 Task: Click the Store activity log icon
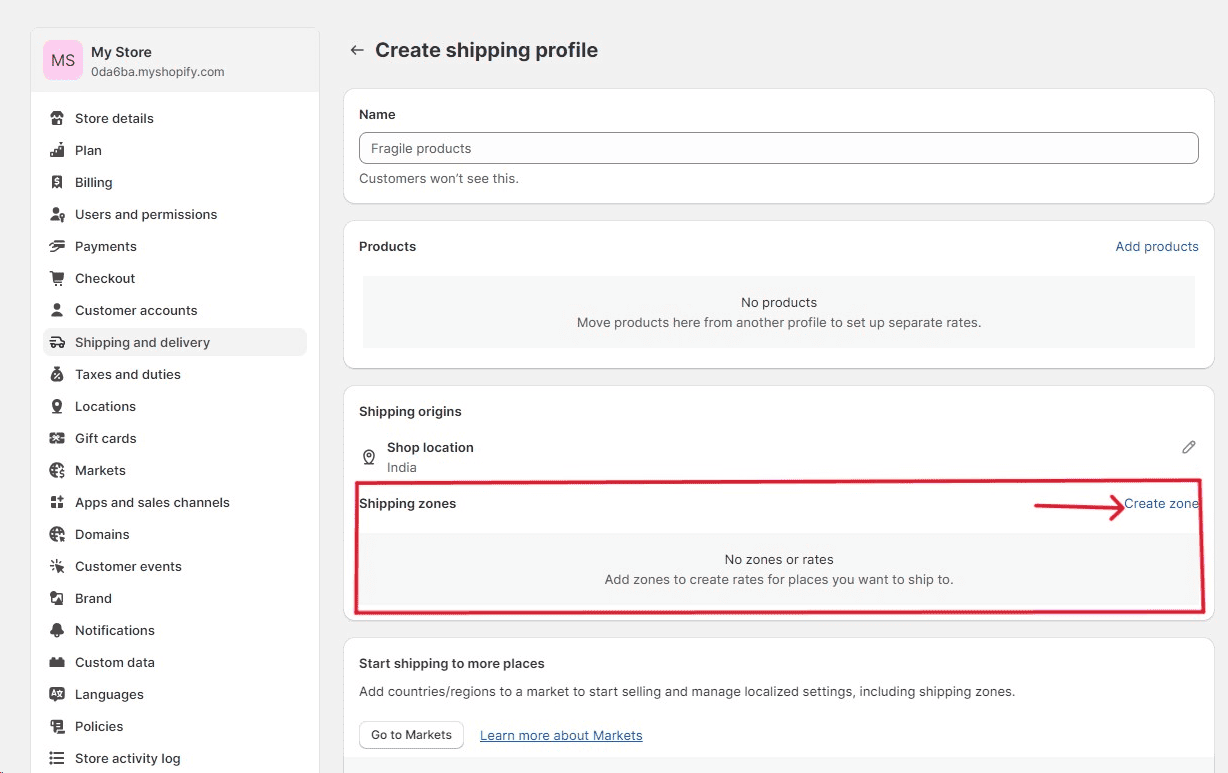point(57,758)
